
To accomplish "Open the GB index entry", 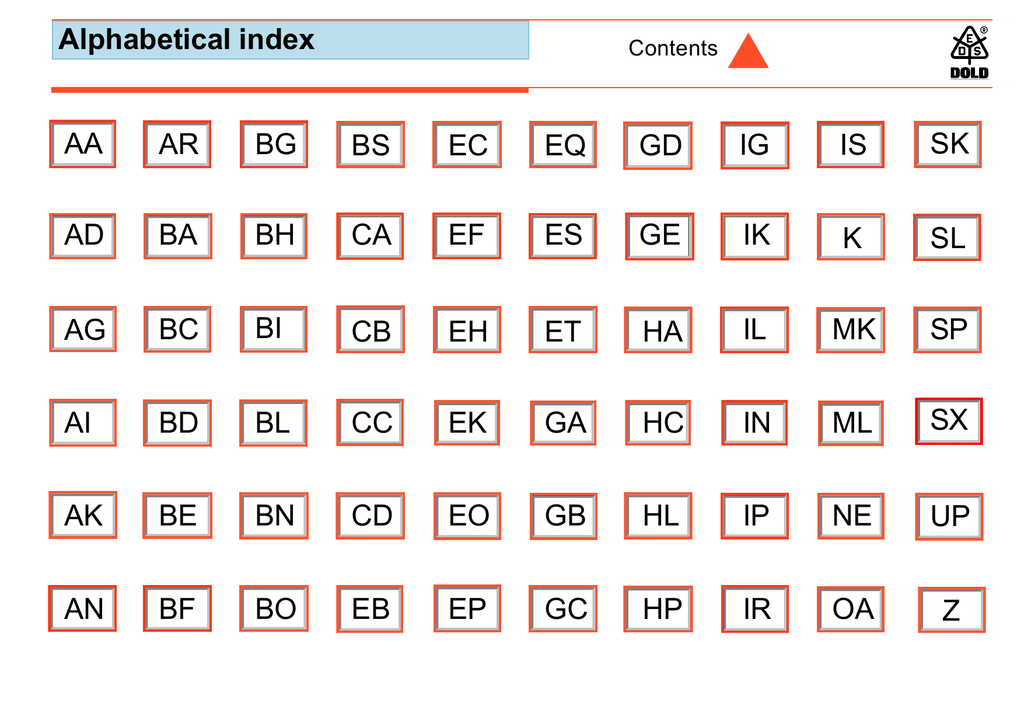I will (563, 516).
